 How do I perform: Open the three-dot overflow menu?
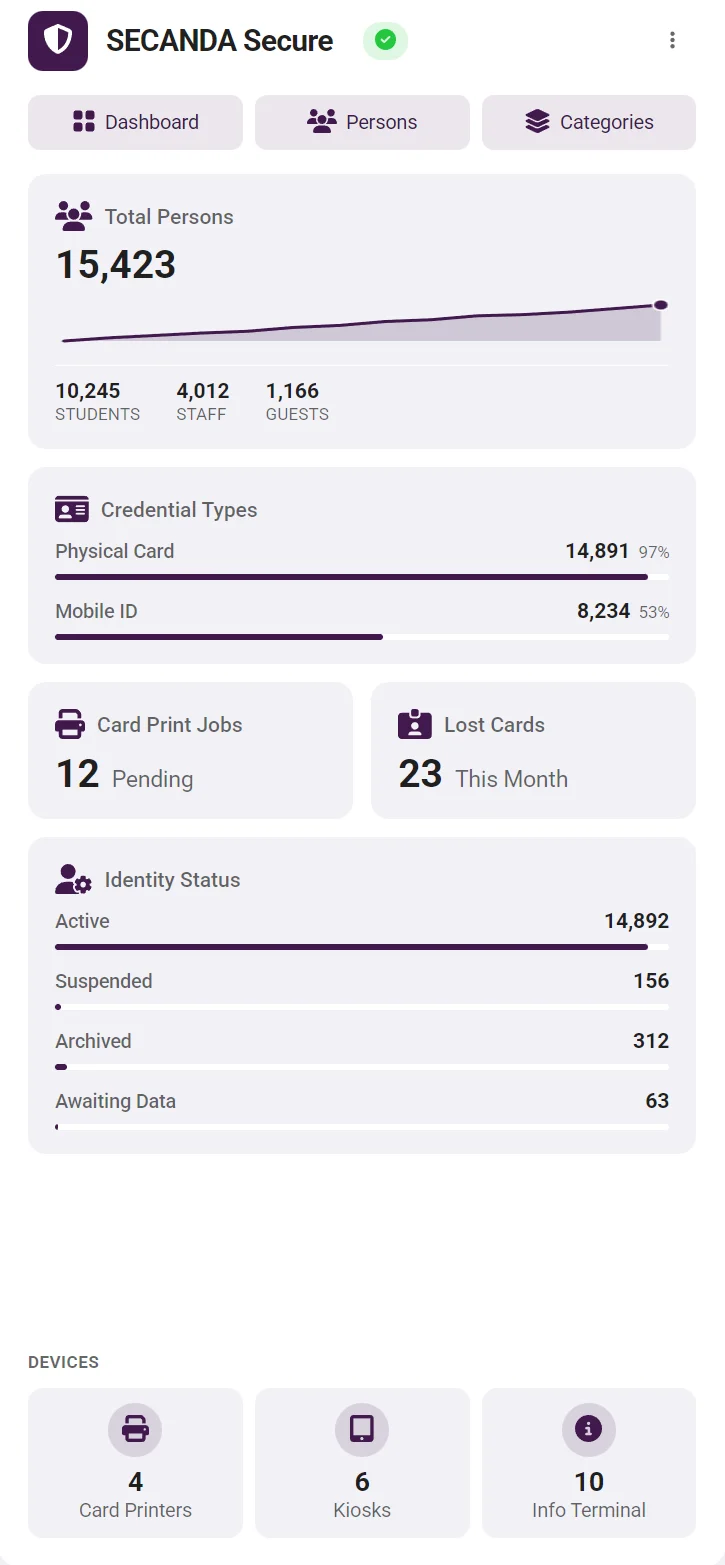tap(672, 40)
